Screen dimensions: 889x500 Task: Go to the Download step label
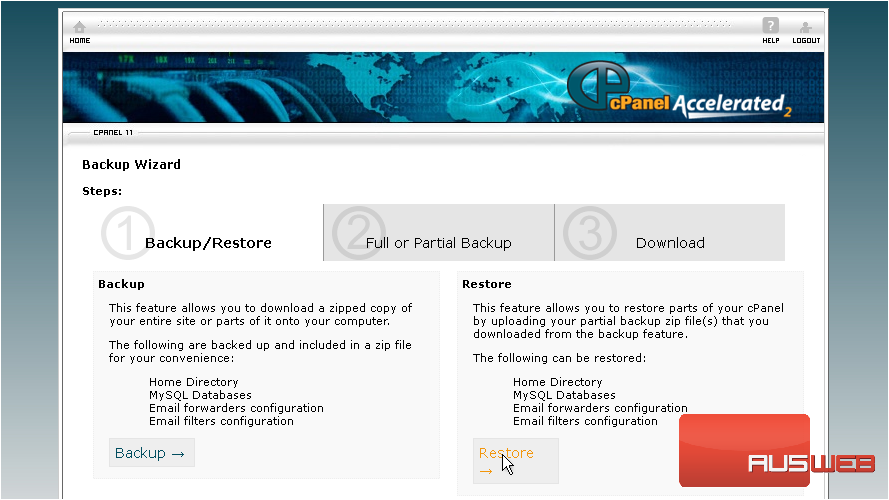point(670,243)
